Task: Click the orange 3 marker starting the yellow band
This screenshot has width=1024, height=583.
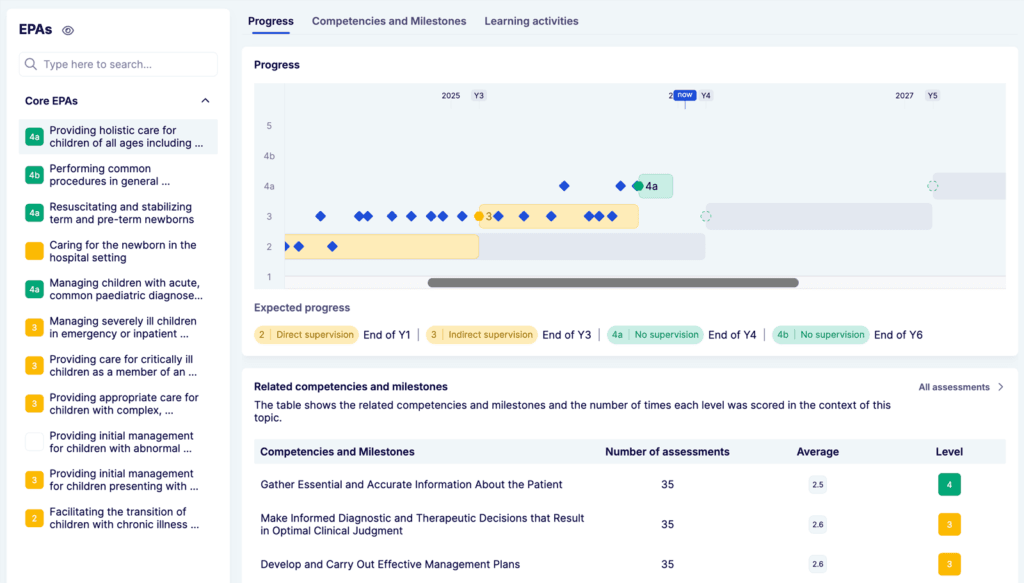Action: [x=479, y=215]
